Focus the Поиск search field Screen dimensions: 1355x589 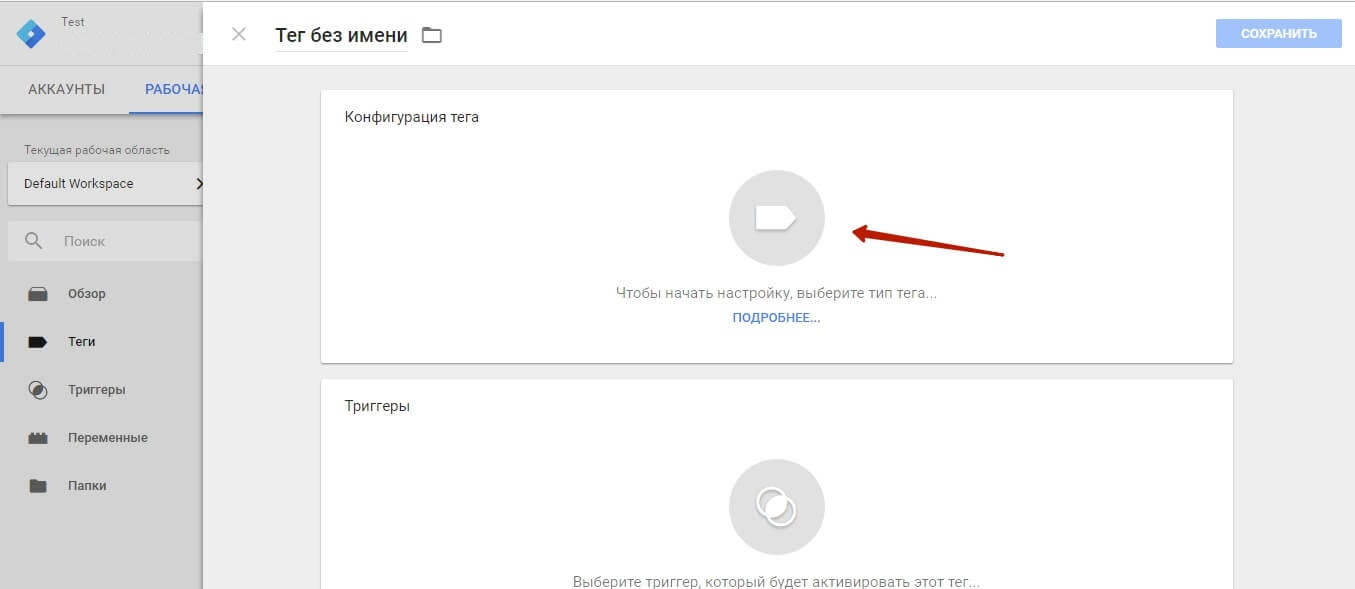105,241
